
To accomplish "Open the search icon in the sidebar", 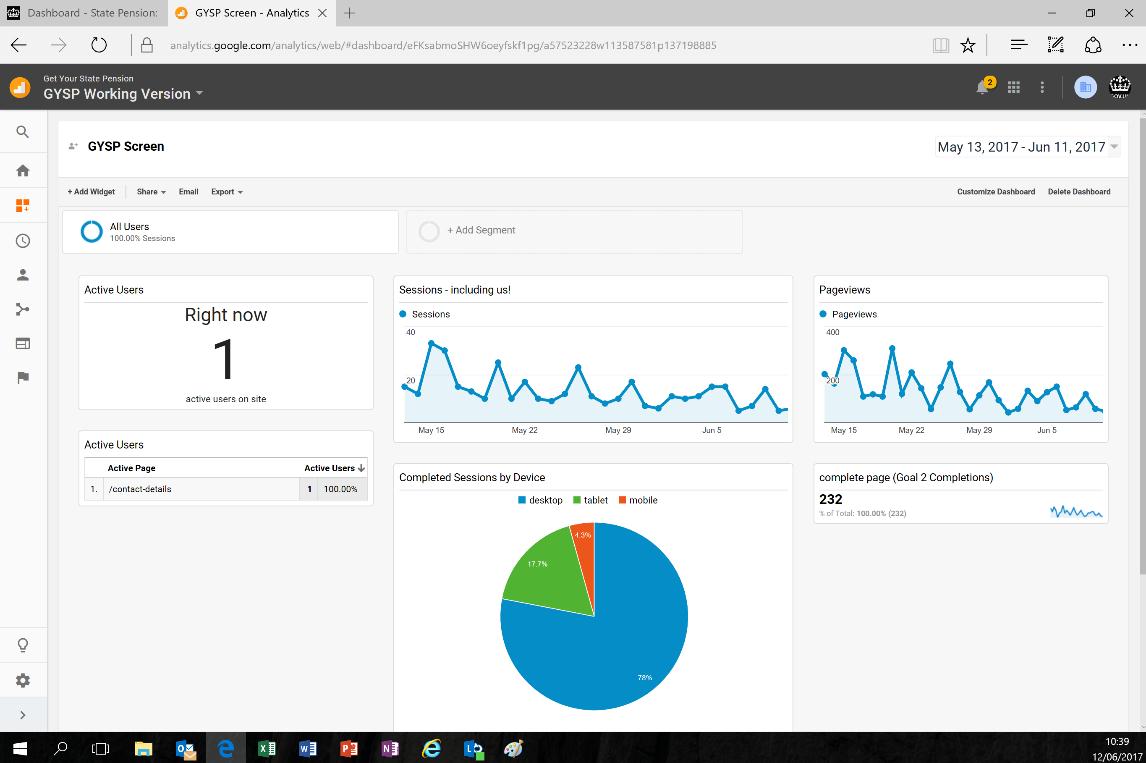I will point(22,131).
